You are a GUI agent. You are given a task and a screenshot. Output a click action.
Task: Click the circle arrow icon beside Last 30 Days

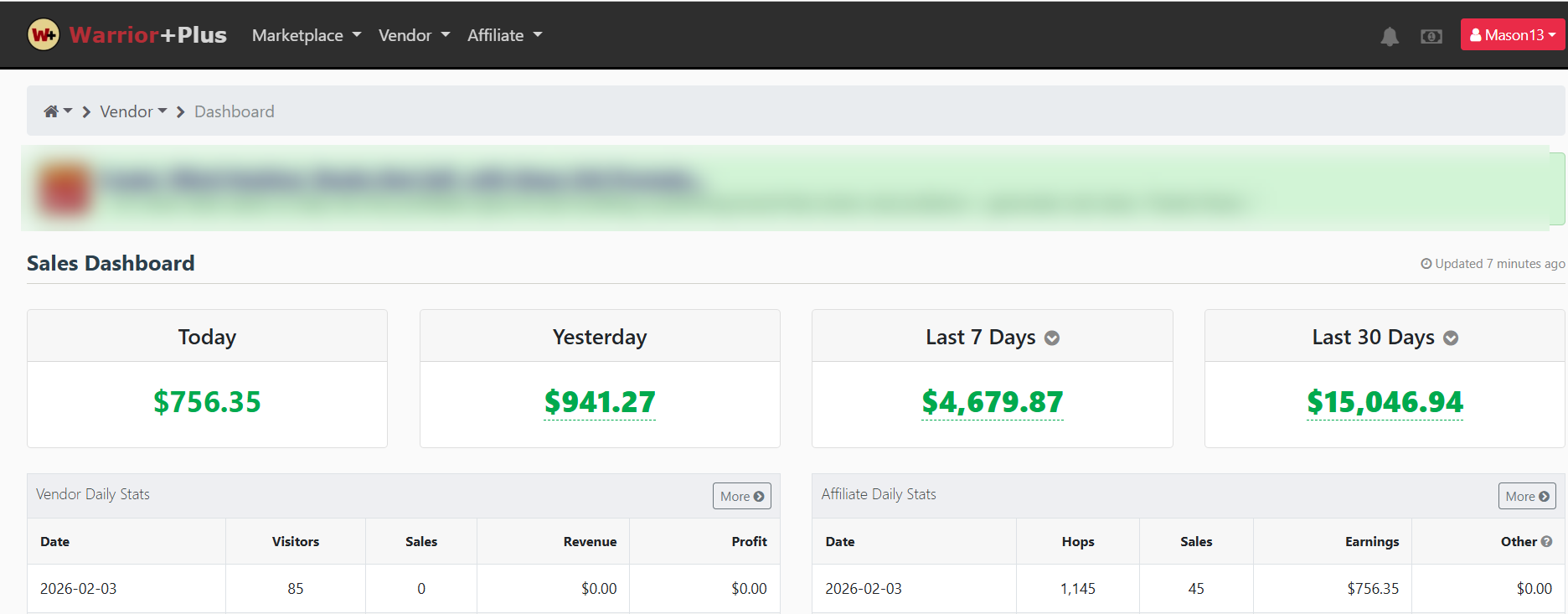(x=1451, y=338)
